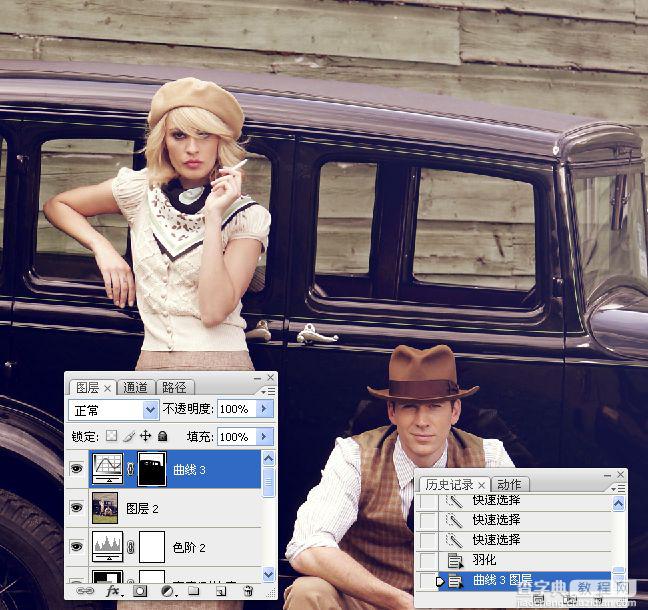The image size is (648, 610).
Task: Set history brush source box for 曲线 3 图层
Action: pyautogui.click(x=428, y=581)
